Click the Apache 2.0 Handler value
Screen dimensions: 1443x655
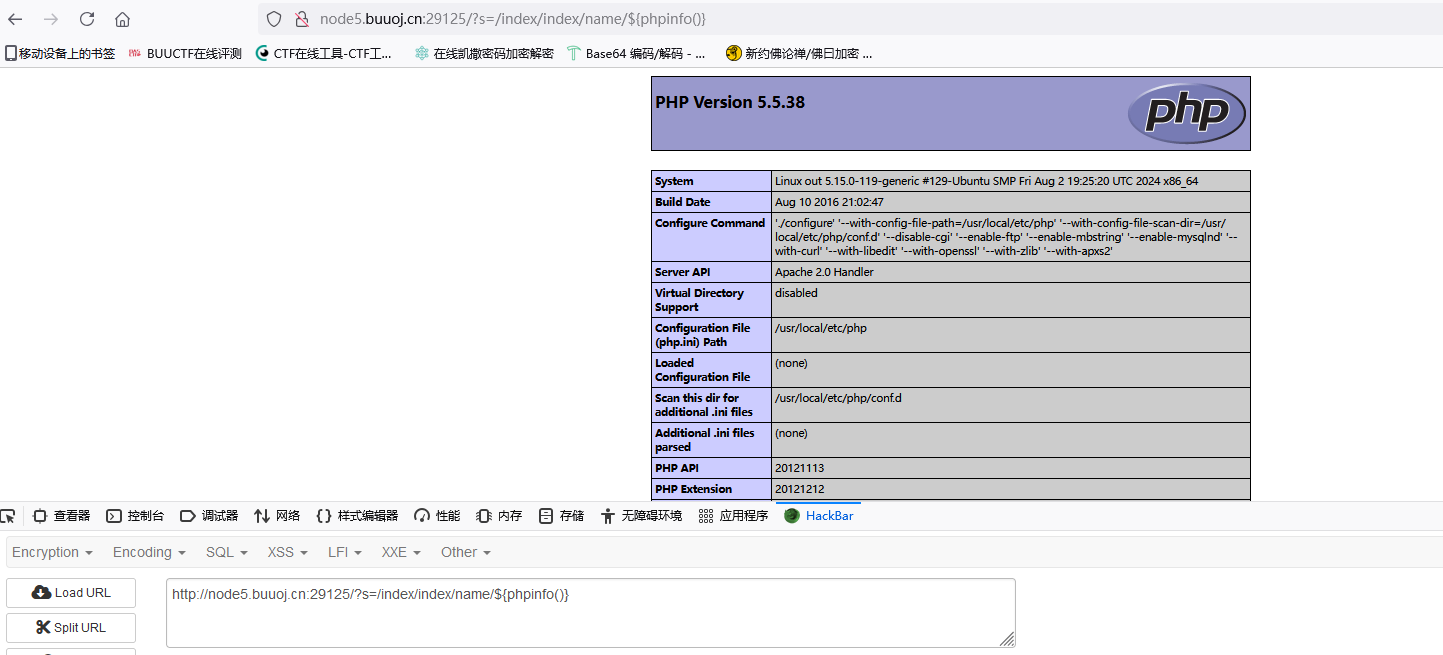(x=824, y=272)
